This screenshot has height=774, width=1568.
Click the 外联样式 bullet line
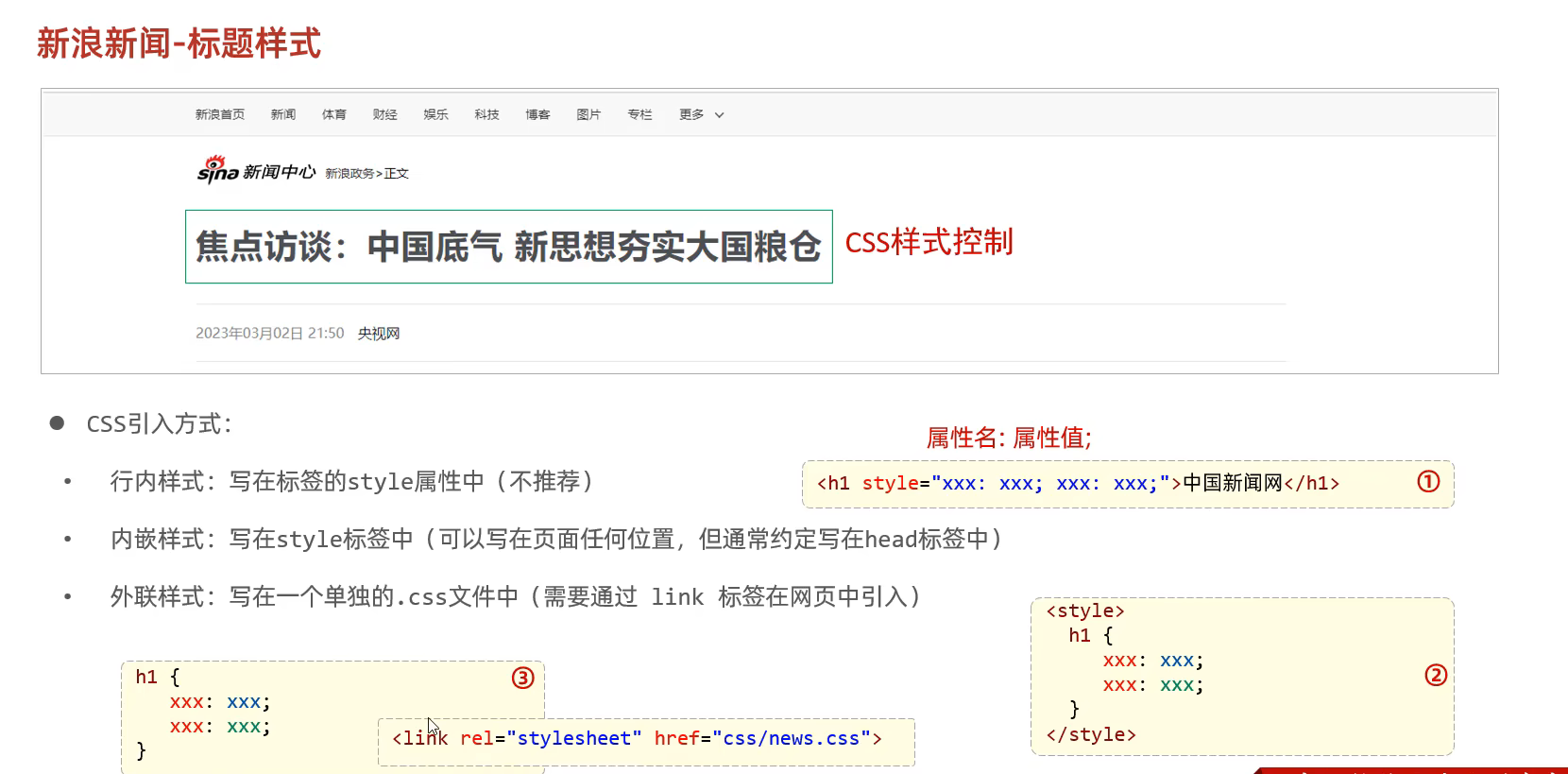tap(516, 596)
